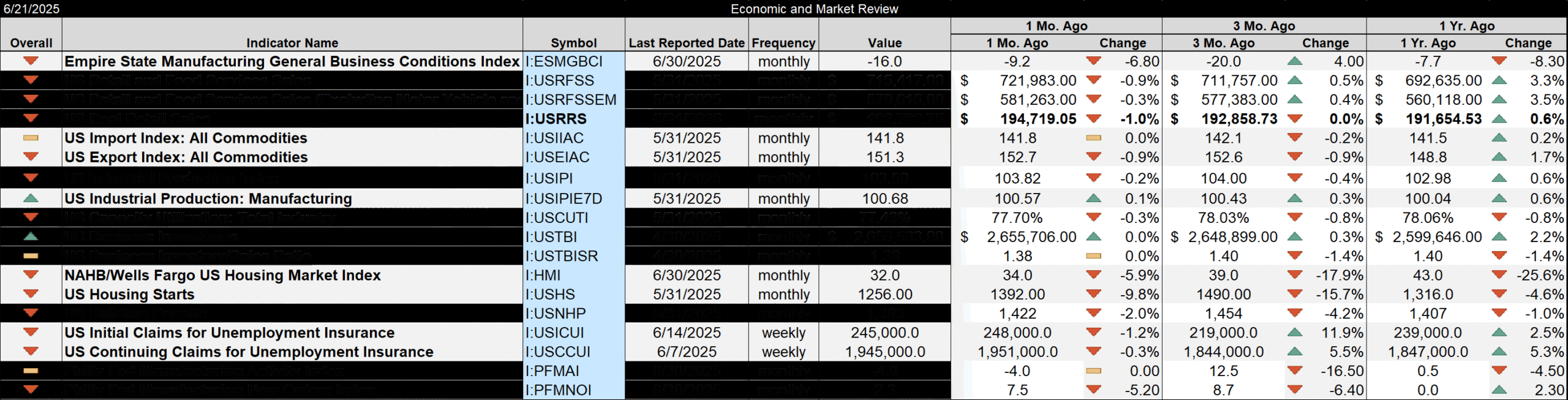Click the 1 Mo. flat change icon for I:PFMAI
Screen dimensions: 1568x400
(1093, 371)
